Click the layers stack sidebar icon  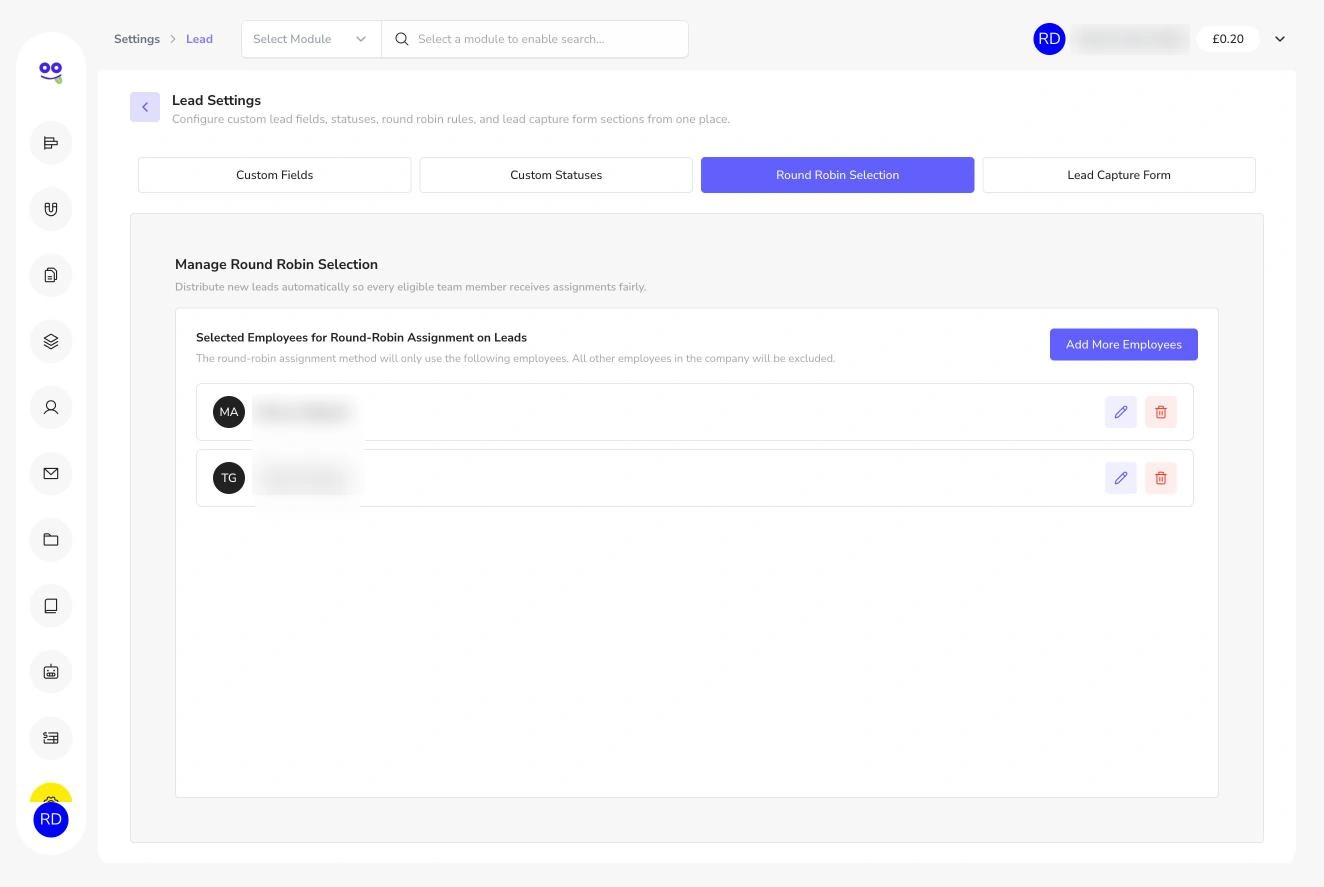51,341
